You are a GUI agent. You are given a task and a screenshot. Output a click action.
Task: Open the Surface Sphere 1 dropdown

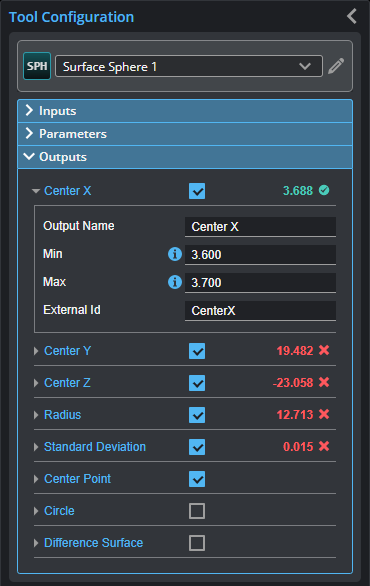coord(189,67)
